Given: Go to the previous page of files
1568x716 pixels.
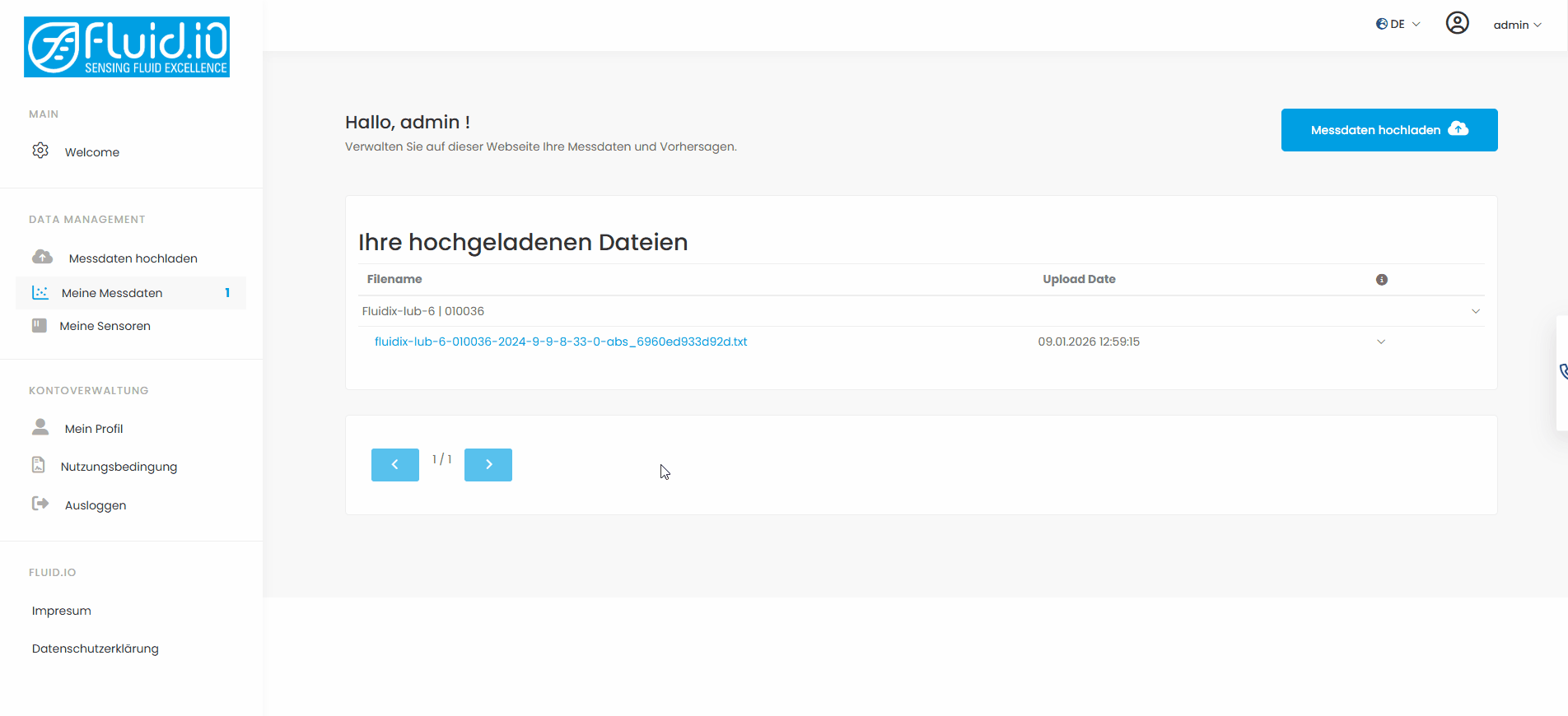Looking at the screenshot, I should click(x=394, y=465).
